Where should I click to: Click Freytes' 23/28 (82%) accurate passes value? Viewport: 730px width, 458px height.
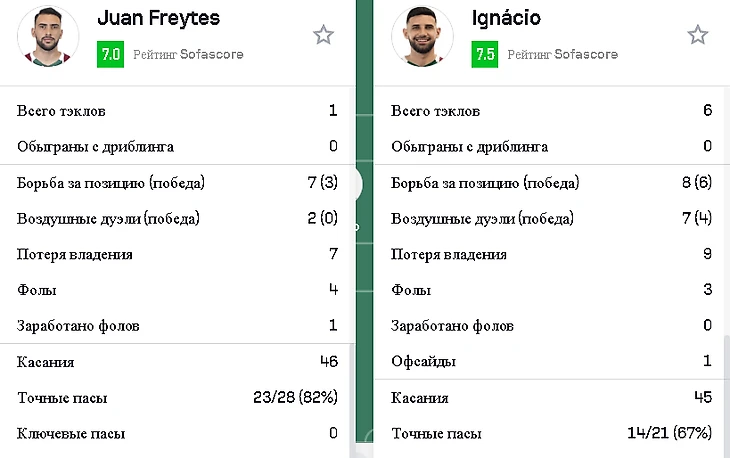[295, 398]
